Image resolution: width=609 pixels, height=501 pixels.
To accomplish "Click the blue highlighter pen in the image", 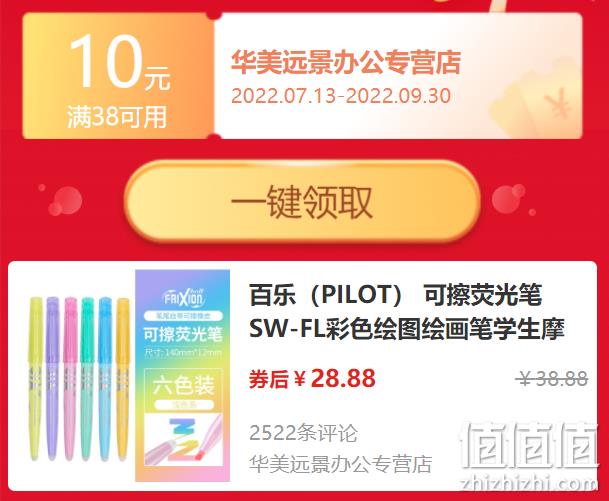I will (x=105, y=379).
